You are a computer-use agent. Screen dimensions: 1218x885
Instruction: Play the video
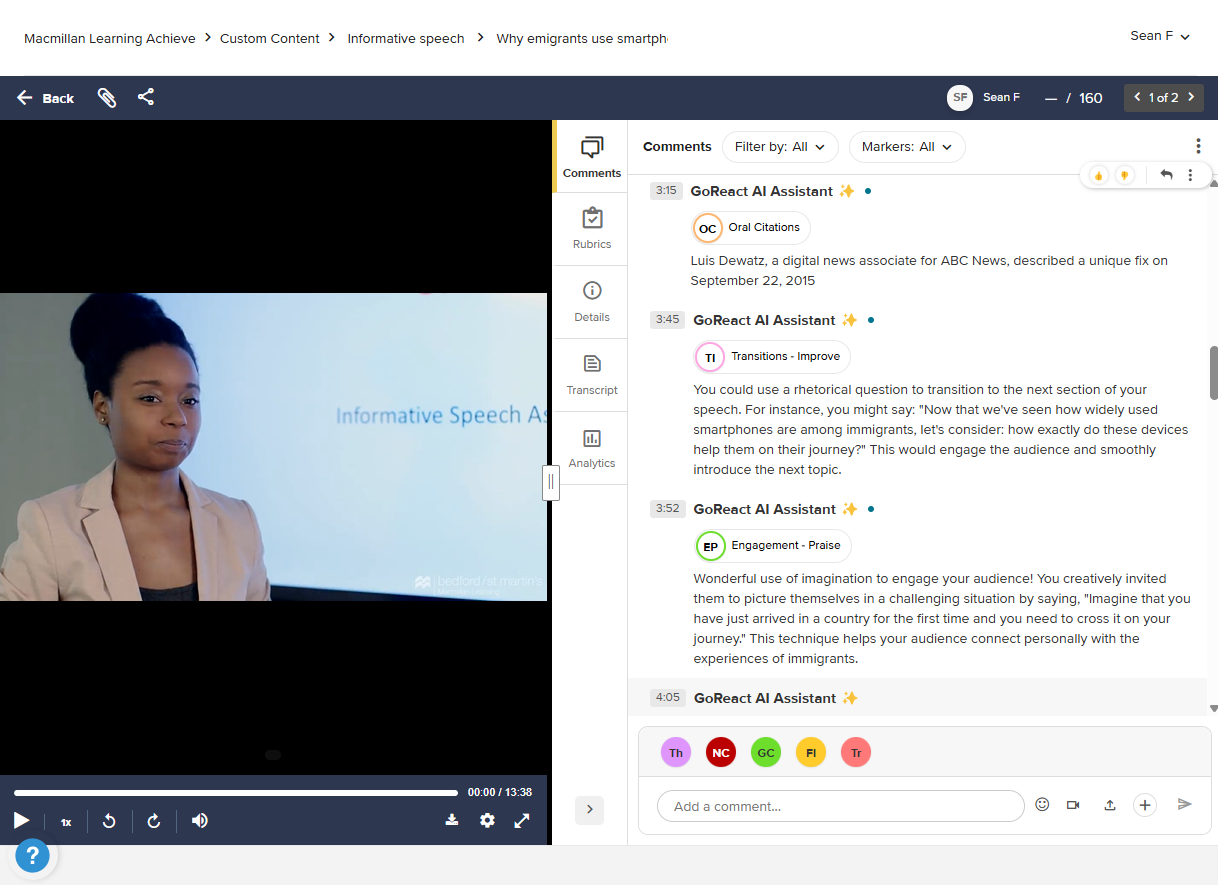[x=21, y=821]
